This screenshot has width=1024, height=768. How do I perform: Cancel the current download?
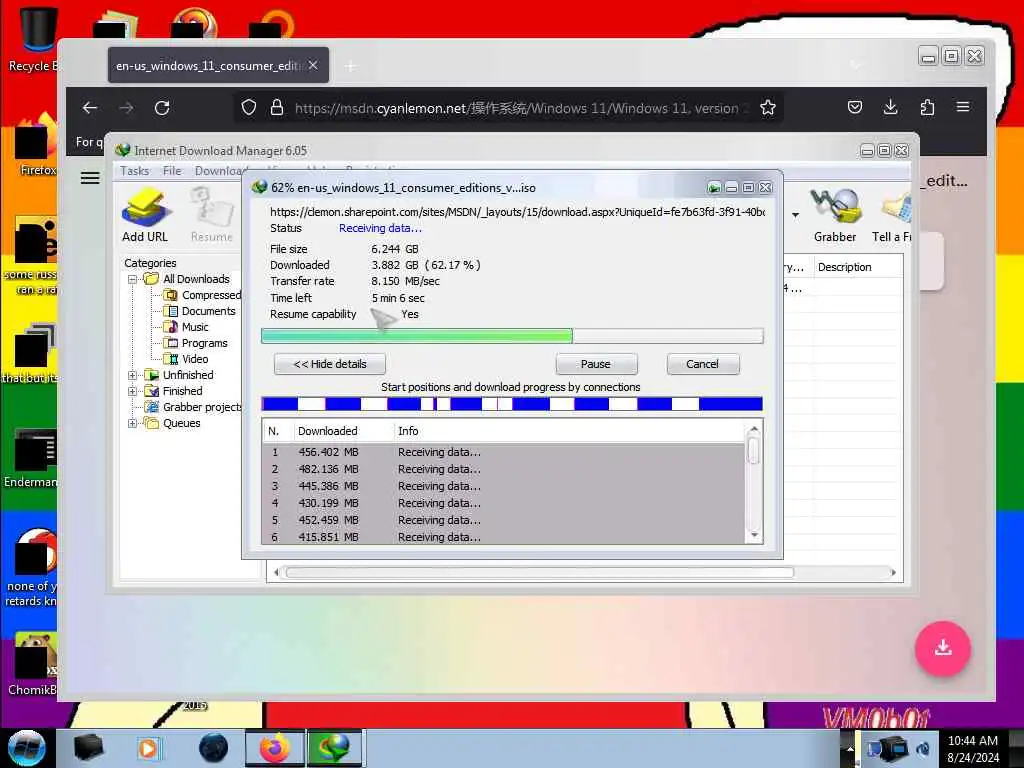703,364
